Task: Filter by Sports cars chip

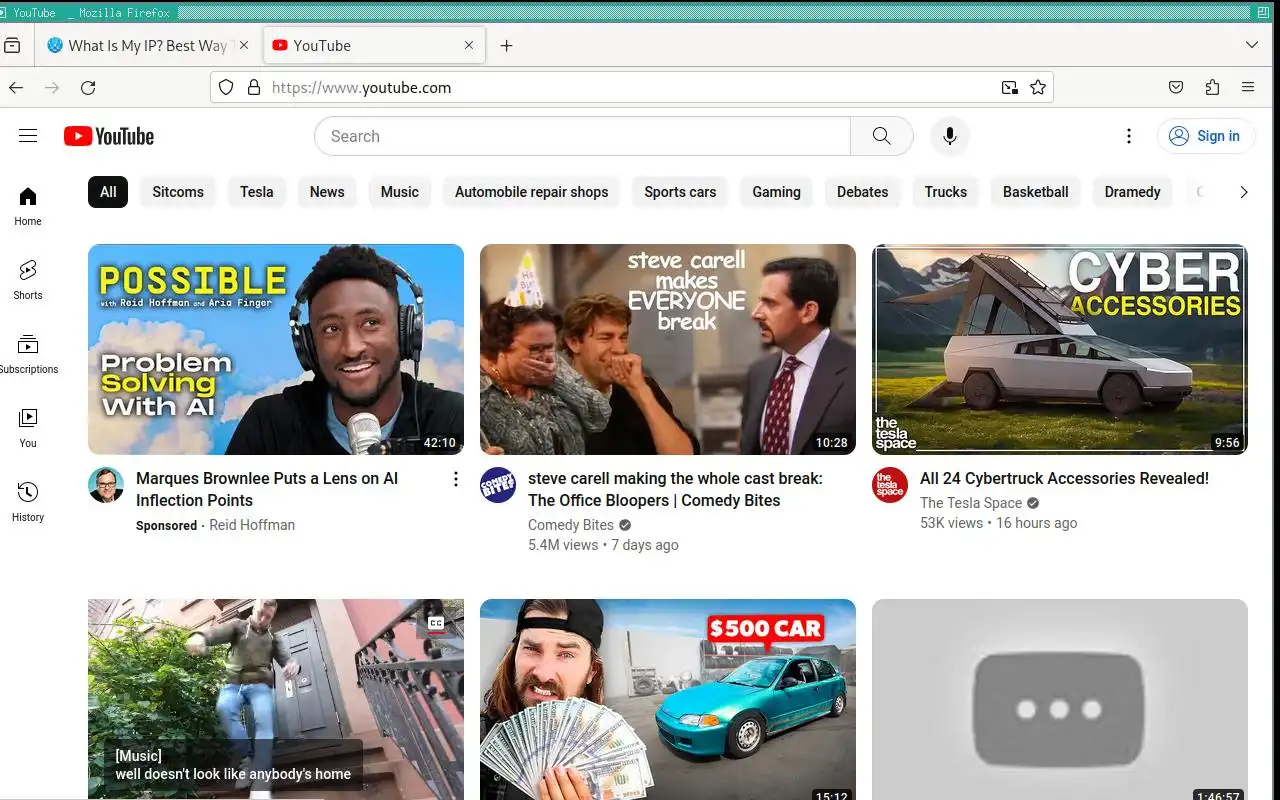Action: tap(680, 192)
